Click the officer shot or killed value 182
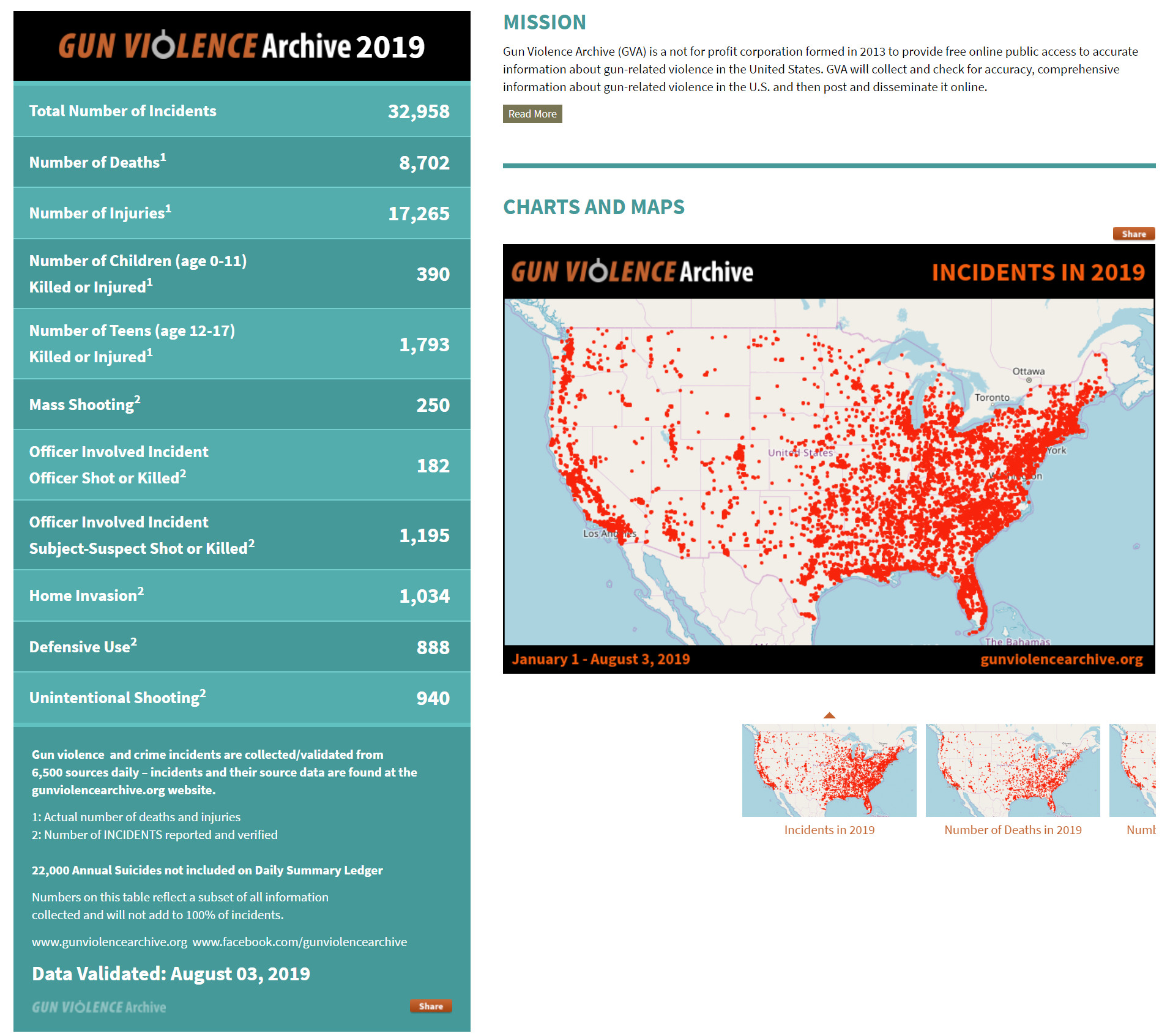This screenshot has width=1170, height=1036. click(x=433, y=466)
